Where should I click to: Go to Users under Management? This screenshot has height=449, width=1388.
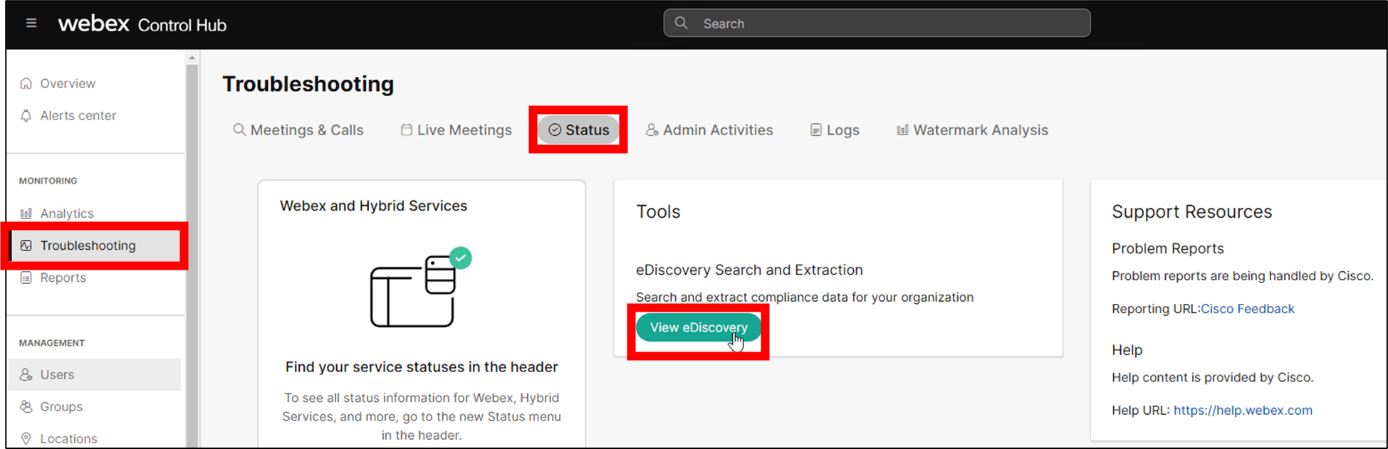click(57, 375)
